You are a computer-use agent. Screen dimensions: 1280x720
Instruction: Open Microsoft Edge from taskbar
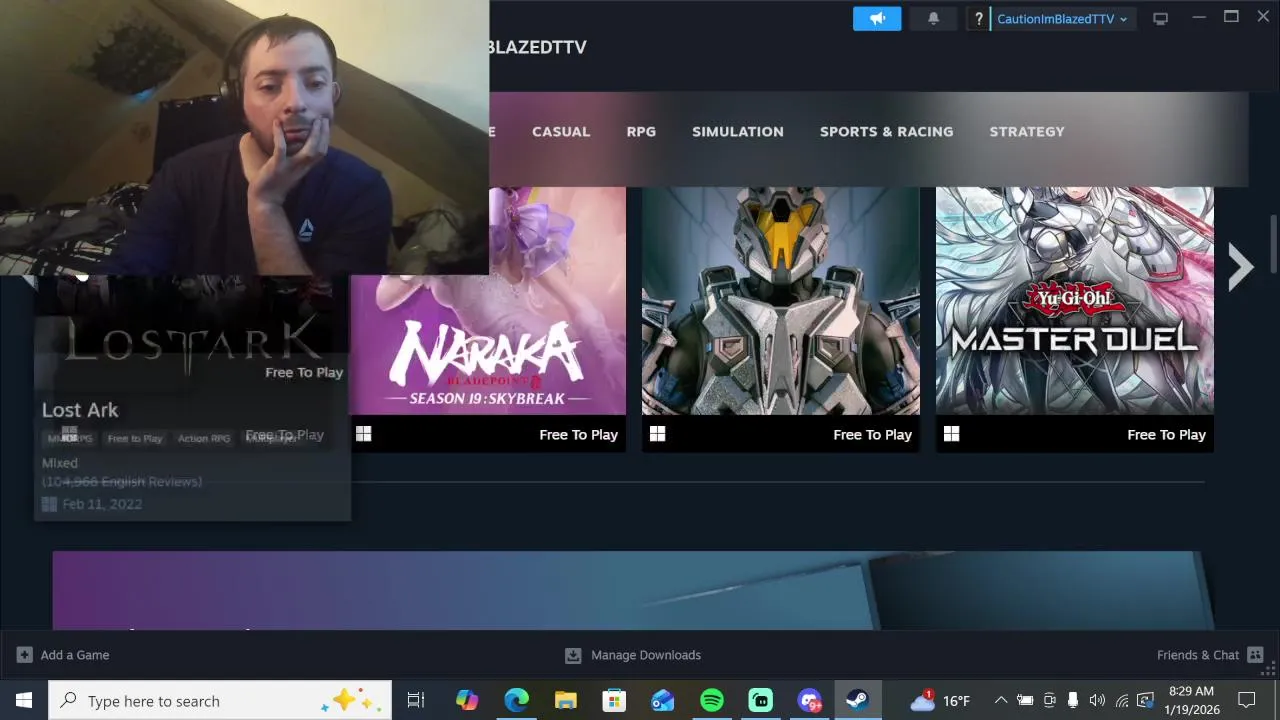tap(516, 700)
